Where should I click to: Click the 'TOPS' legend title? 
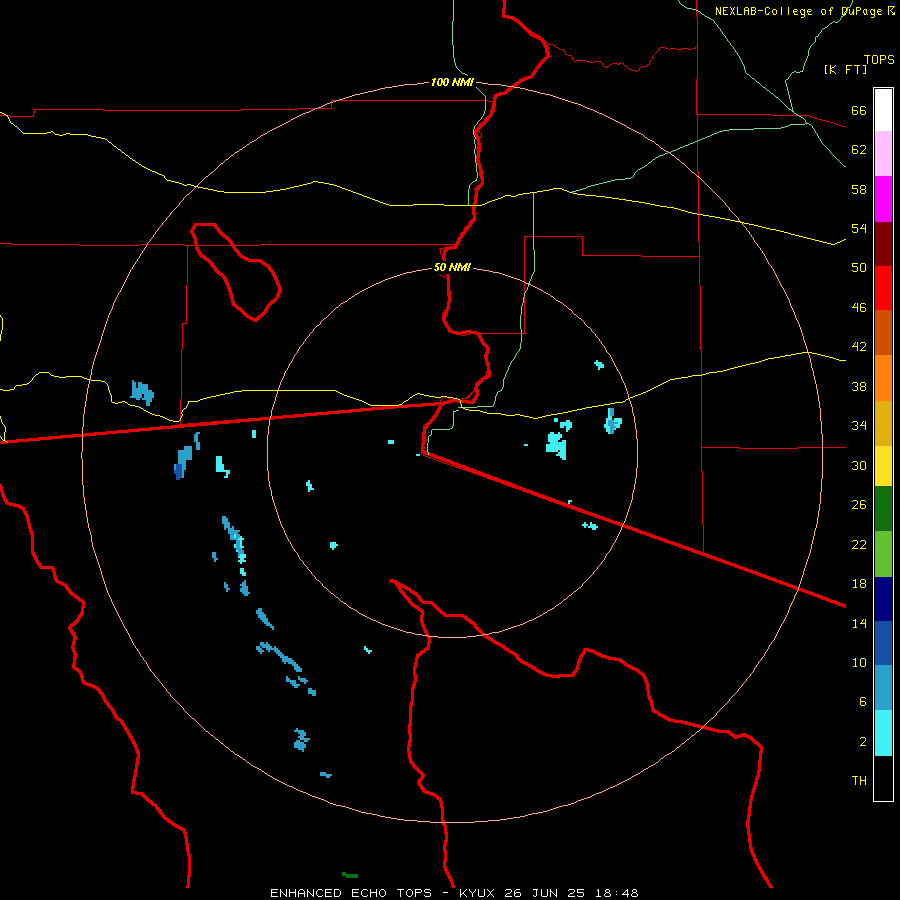point(879,60)
